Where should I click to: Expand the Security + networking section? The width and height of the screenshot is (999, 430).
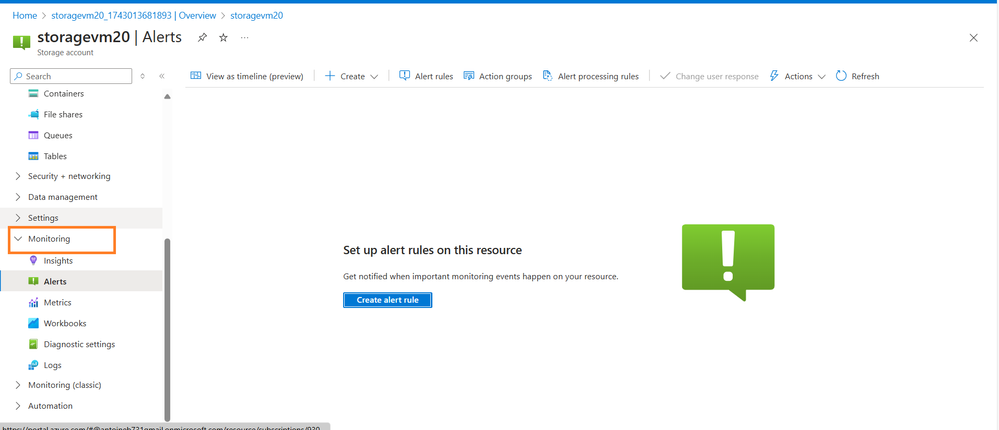(x=18, y=176)
